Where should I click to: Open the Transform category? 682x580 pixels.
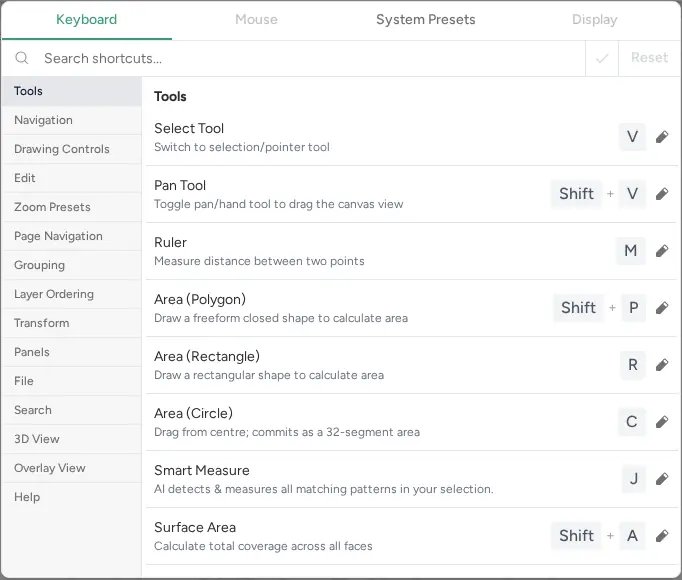72,323
